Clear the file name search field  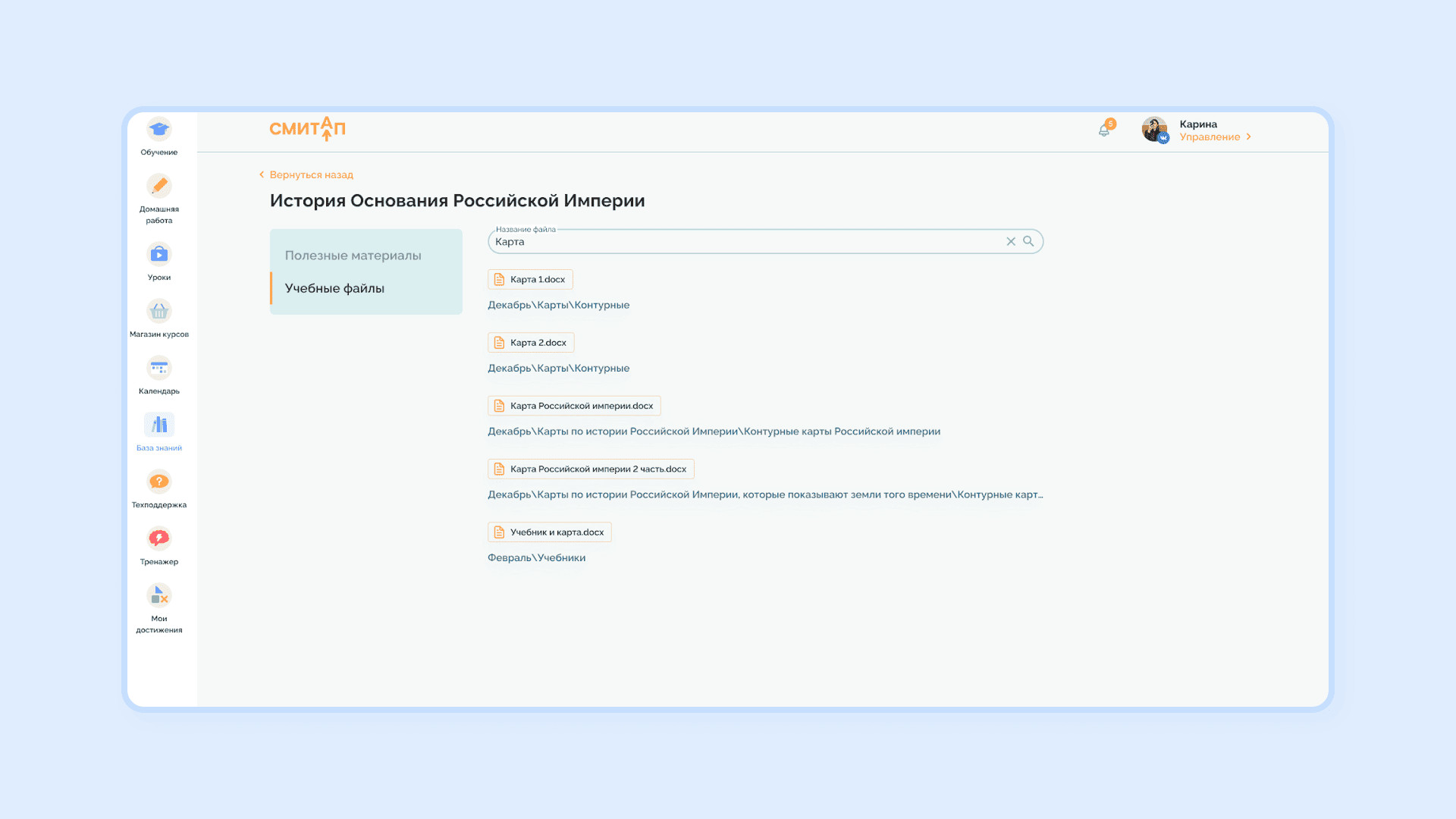[x=1011, y=242]
